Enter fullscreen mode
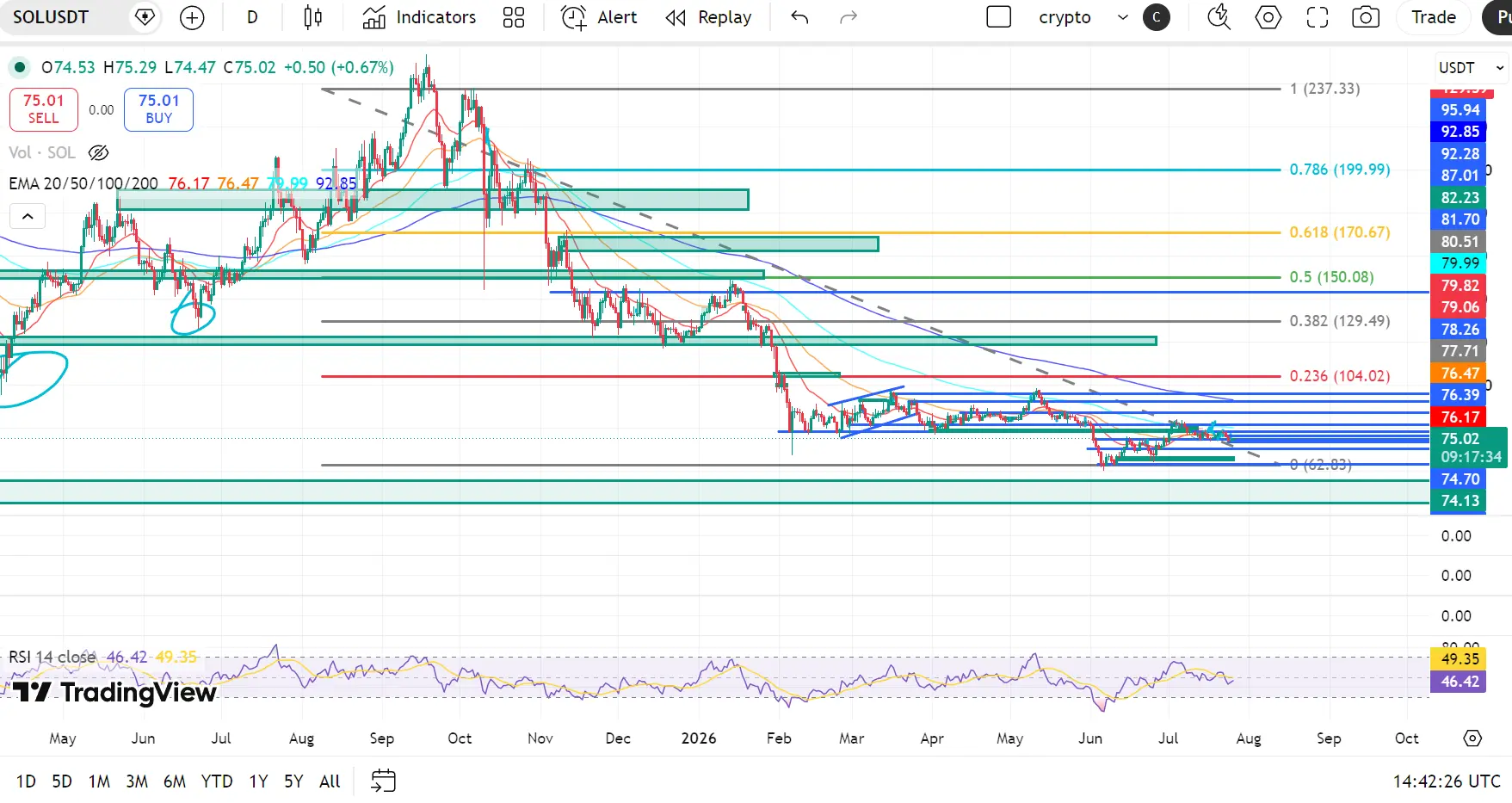Screen dimensions: 1512x803 1318,17
